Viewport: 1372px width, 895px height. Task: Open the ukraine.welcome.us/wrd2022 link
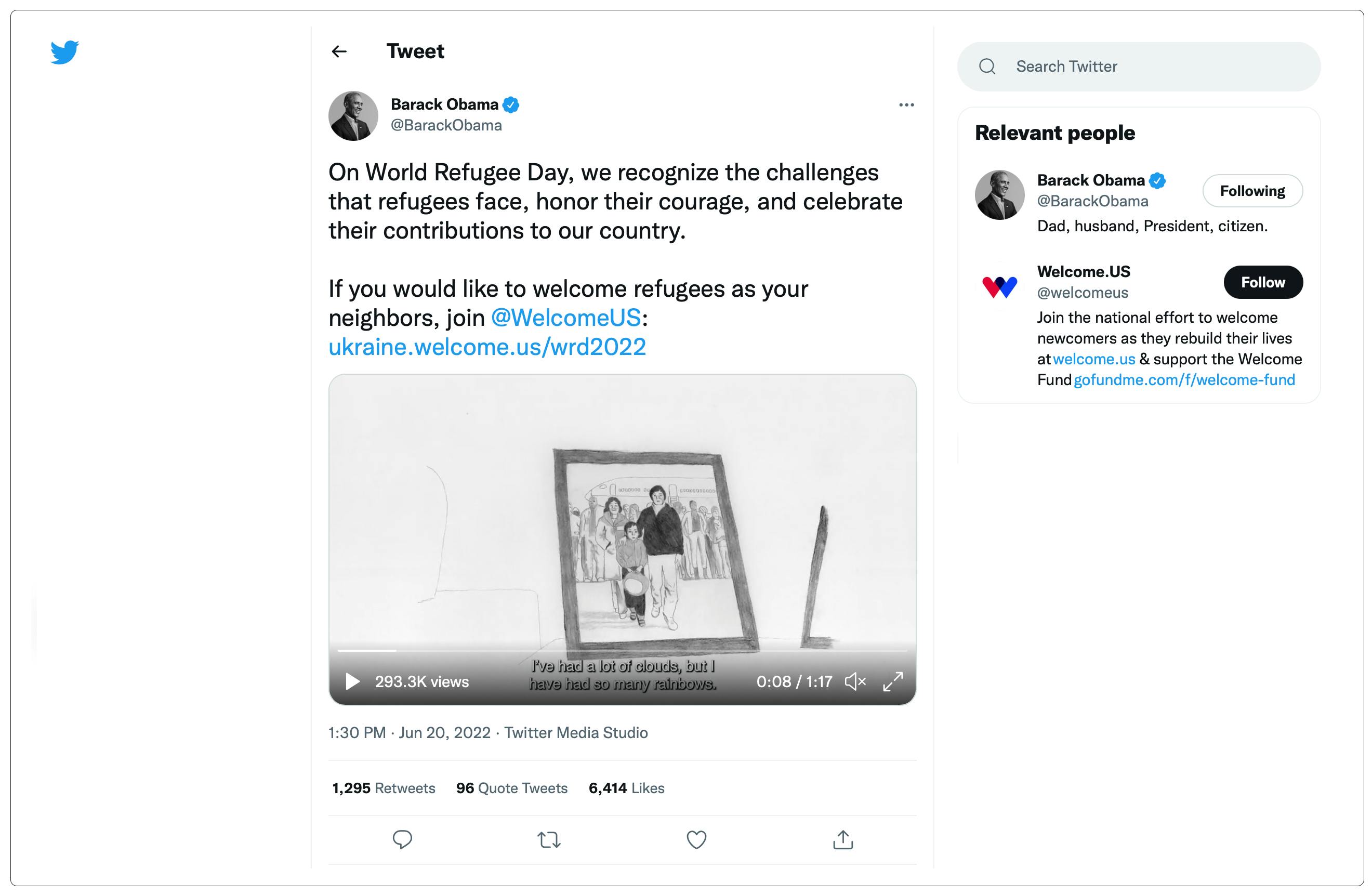coord(487,347)
